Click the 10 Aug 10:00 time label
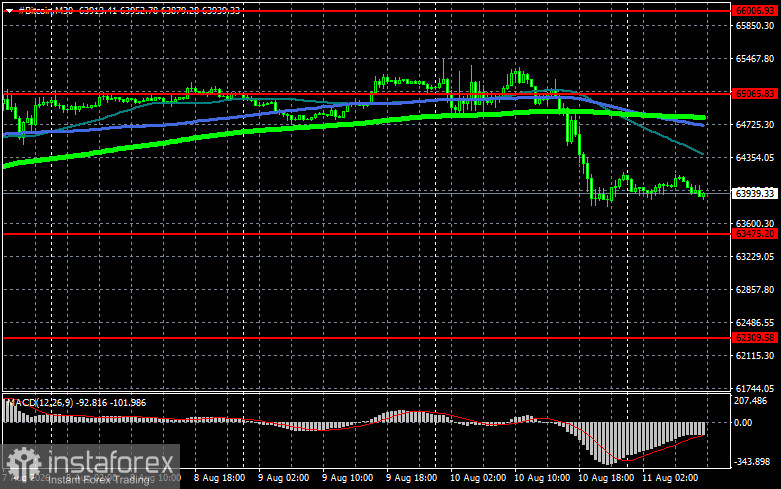This screenshot has width=781, height=489. [x=542, y=478]
